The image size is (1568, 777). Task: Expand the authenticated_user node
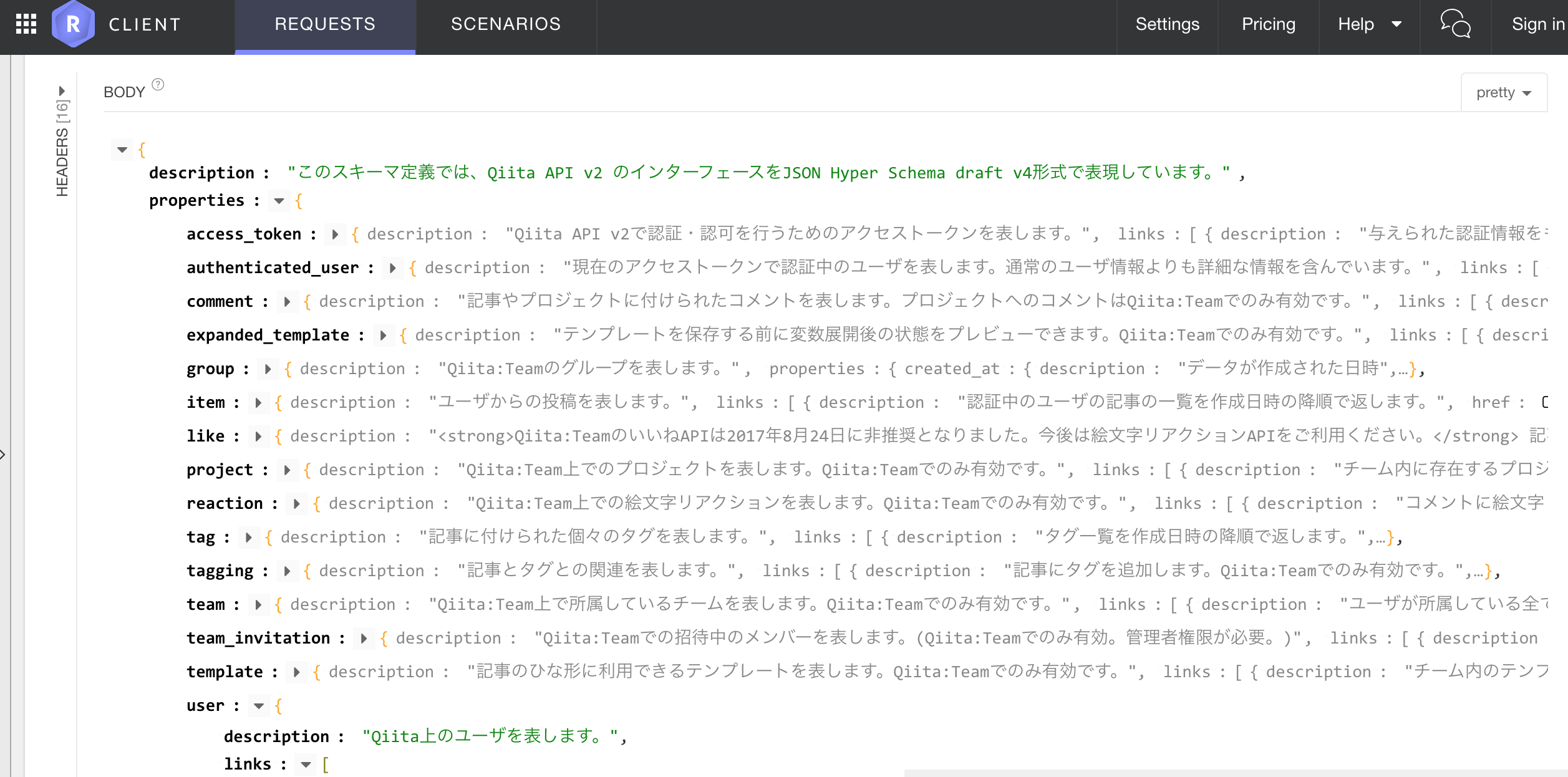pyautogui.click(x=392, y=268)
